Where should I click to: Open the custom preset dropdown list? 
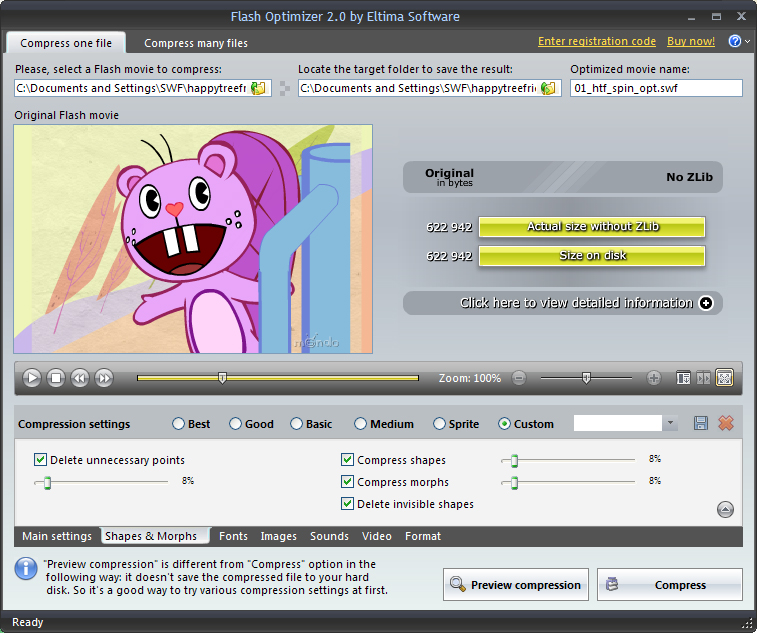671,424
